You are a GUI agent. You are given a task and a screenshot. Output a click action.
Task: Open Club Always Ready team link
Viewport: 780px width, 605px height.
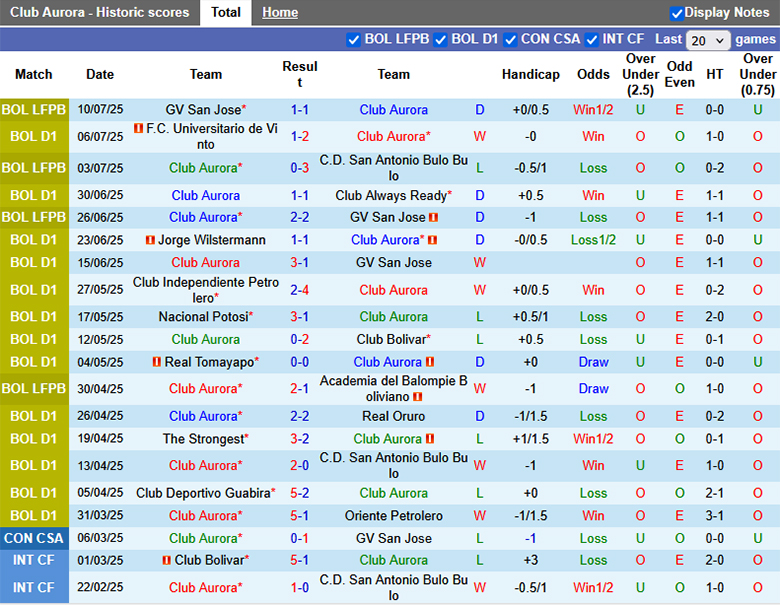[x=393, y=196]
